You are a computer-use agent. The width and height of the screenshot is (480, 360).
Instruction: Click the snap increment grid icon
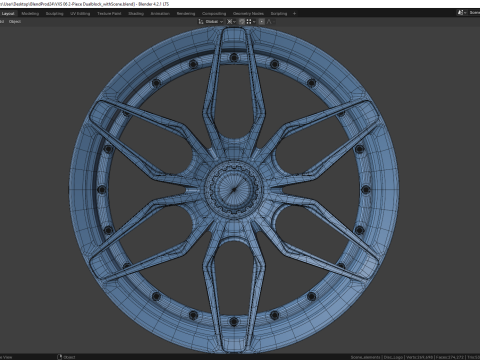pyautogui.click(x=249, y=22)
